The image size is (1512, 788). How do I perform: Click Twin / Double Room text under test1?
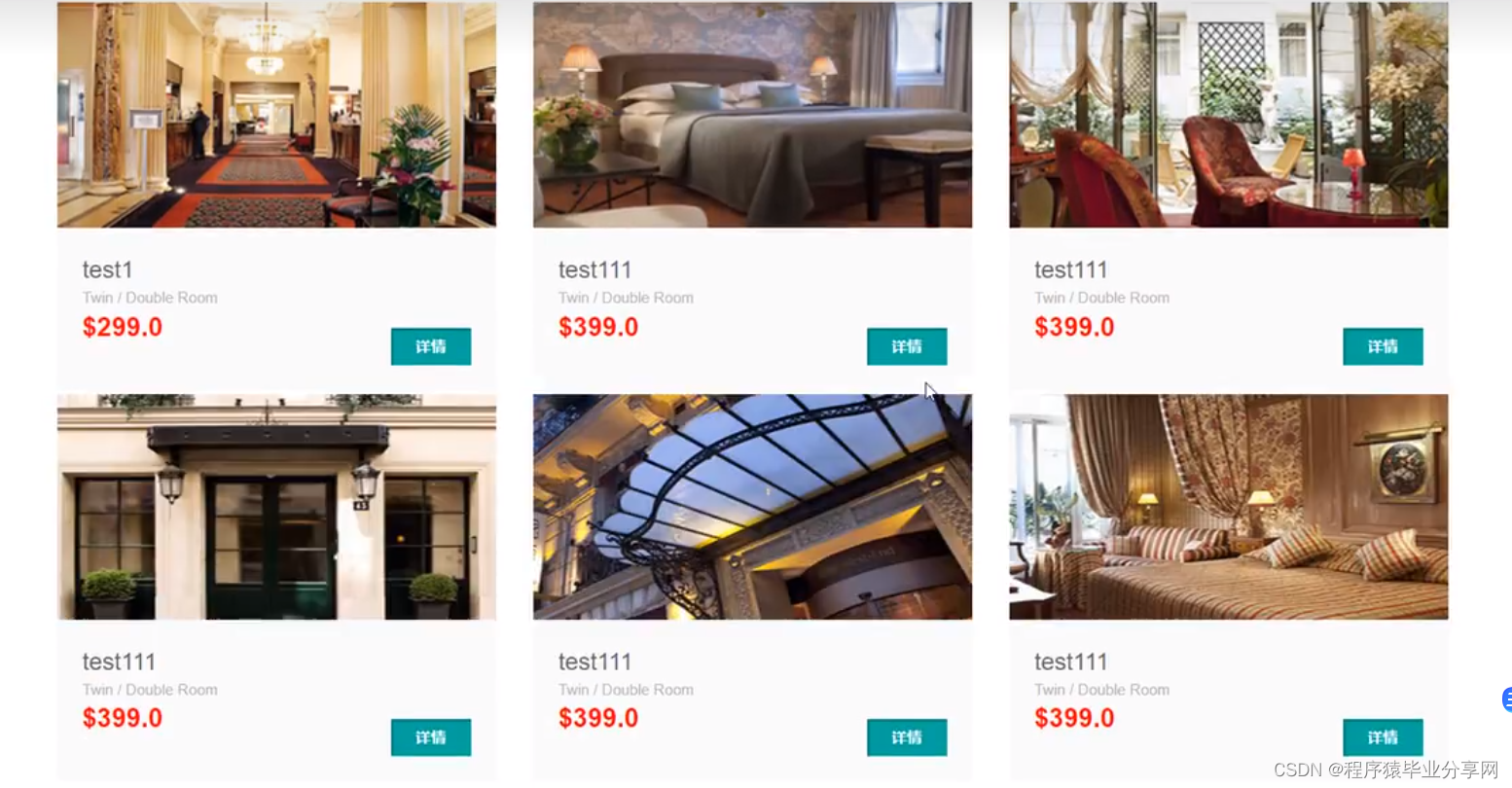pyautogui.click(x=150, y=298)
